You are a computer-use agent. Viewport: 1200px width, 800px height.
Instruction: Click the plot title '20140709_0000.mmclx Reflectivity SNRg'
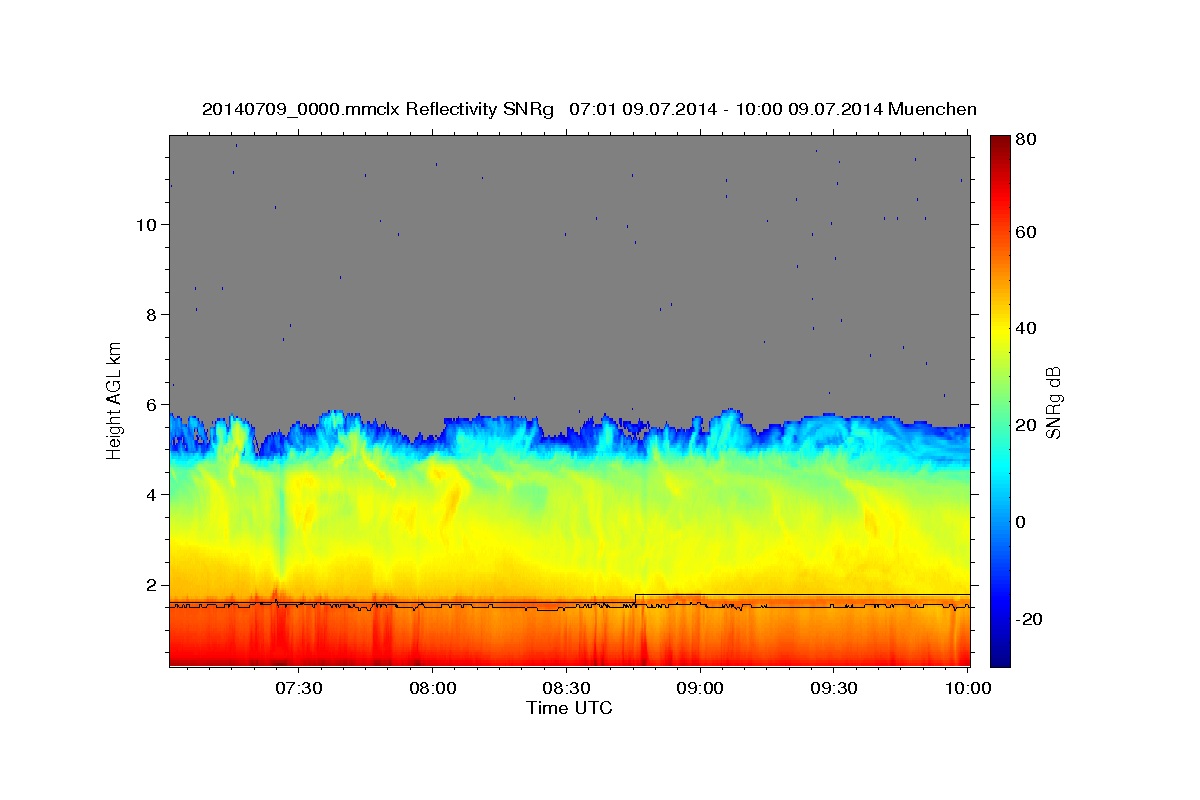[377, 109]
